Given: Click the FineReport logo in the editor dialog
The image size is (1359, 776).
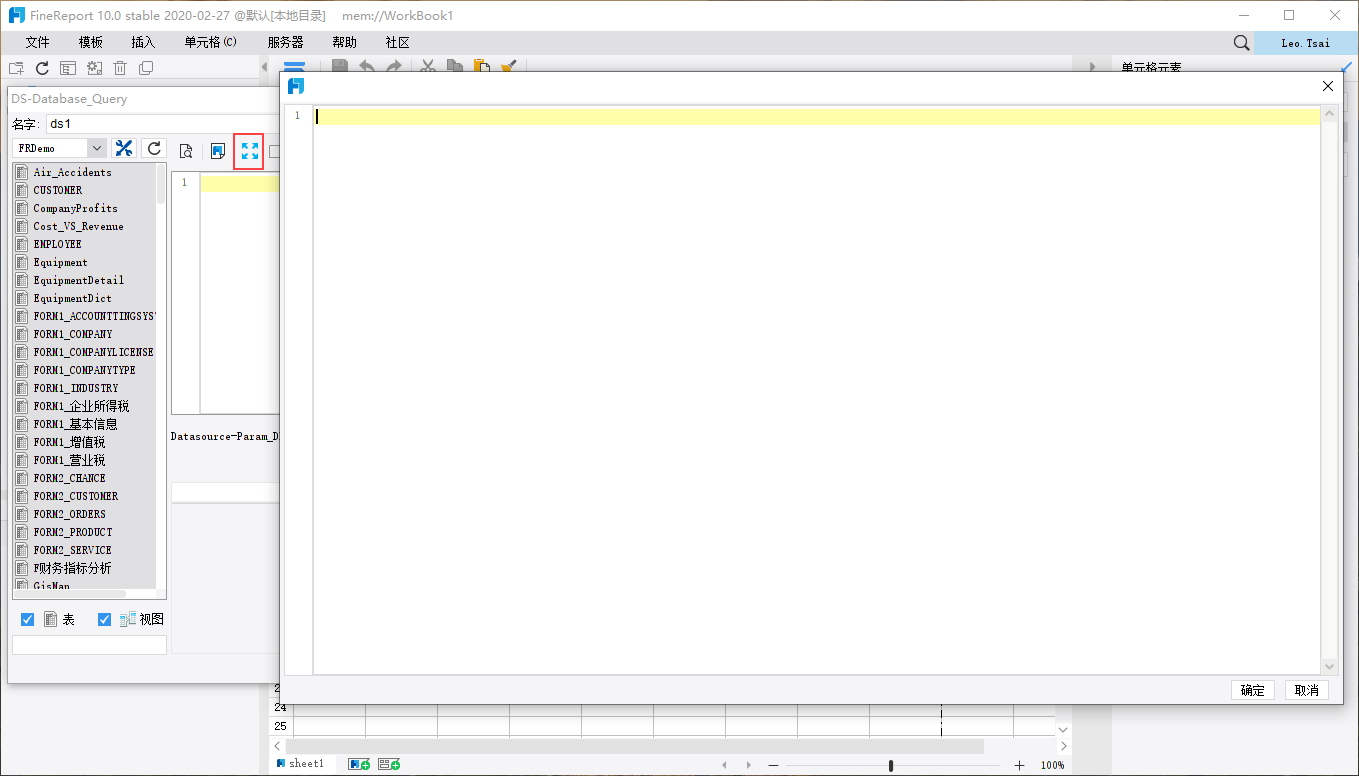Looking at the screenshot, I should pyautogui.click(x=296, y=86).
